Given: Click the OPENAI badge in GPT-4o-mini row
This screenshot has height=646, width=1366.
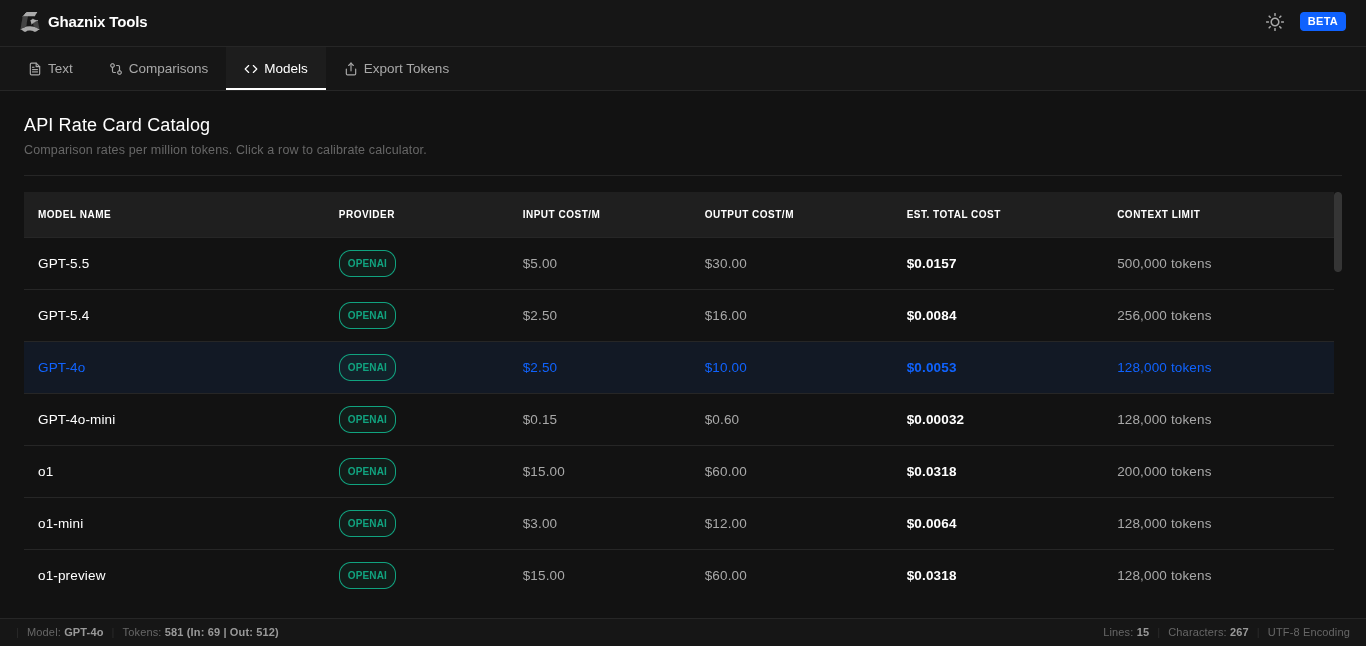Looking at the screenshot, I should pyautogui.click(x=367, y=420).
